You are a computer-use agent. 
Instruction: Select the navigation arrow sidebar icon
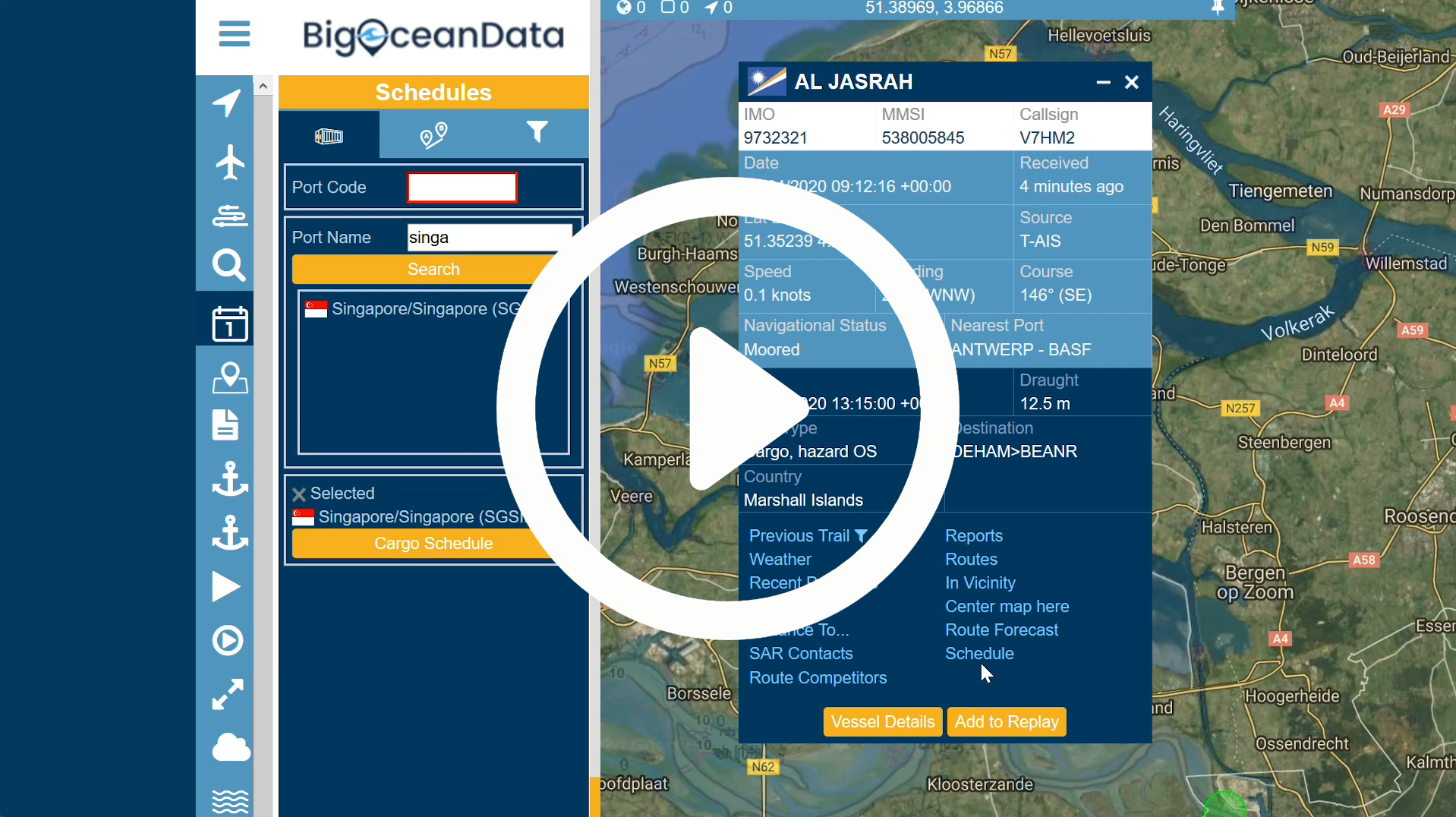click(228, 103)
